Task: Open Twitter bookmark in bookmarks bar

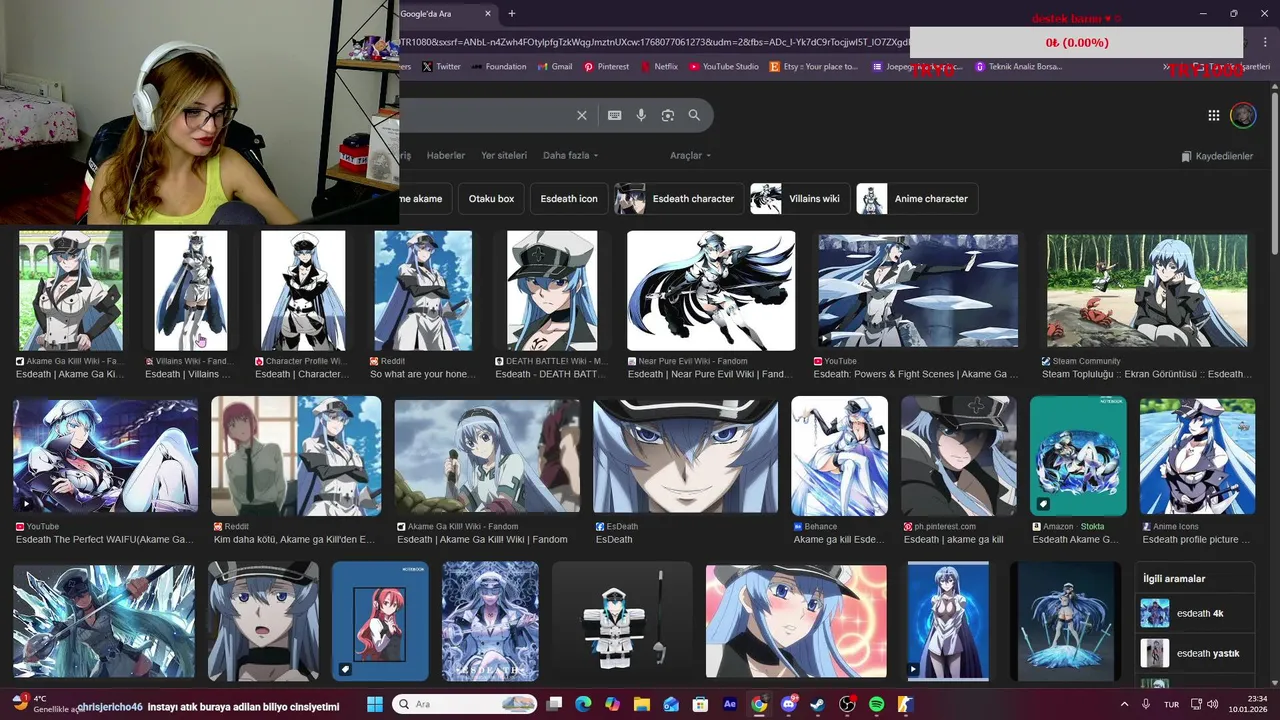Action: click(441, 67)
